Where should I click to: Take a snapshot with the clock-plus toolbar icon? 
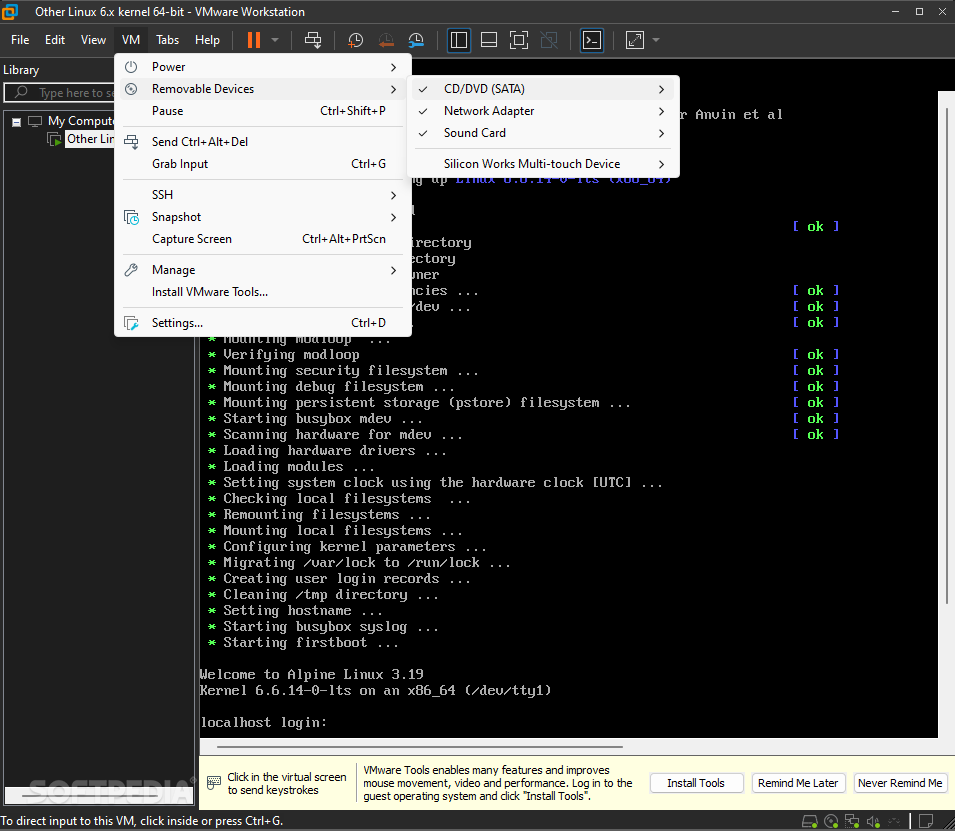[355, 40]
